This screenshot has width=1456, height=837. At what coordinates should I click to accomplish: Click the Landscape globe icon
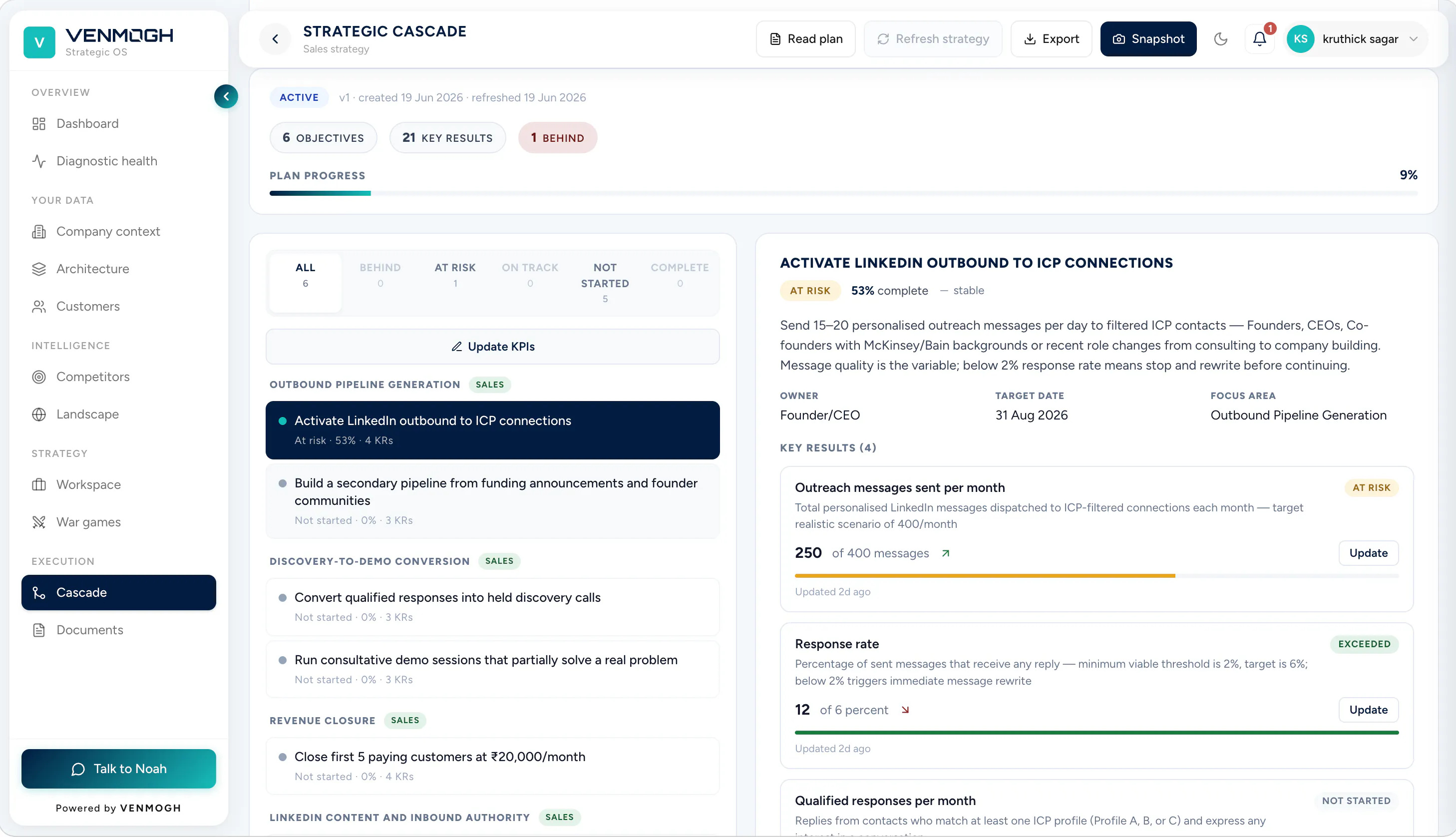pyautogui.click(x=39, y=414)
